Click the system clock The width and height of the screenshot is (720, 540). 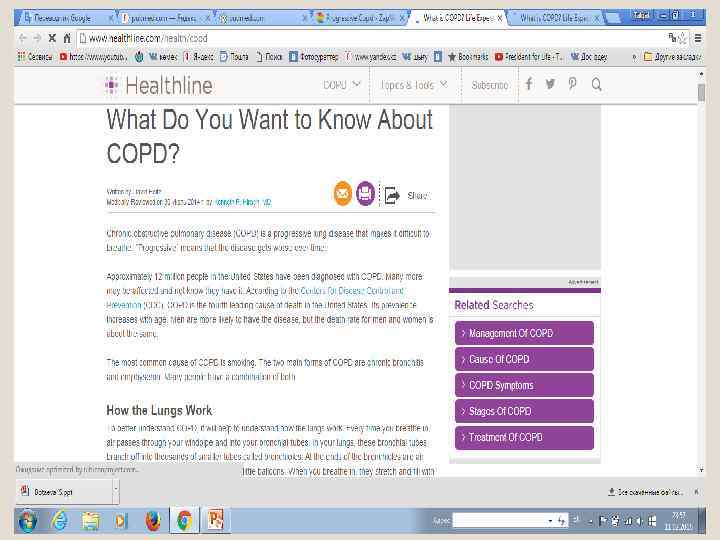click(x=678, y=521)
